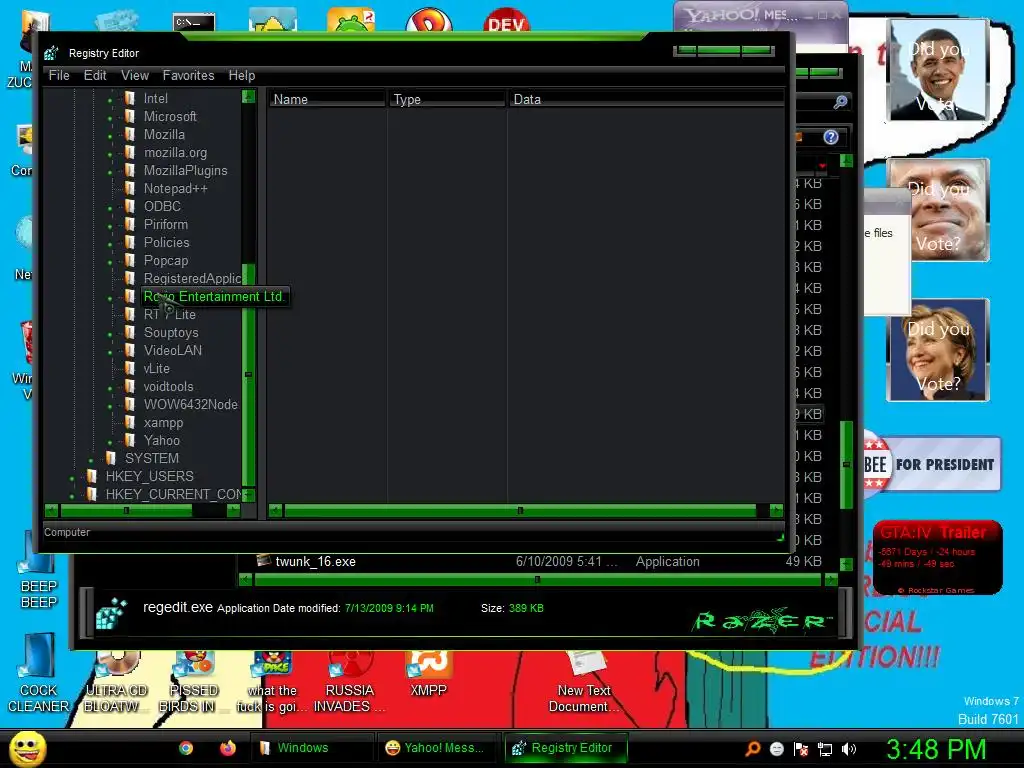The height and width of the screenshot is (768, 1024).
Task: Click the tree pane scroll-up arrow
Action: [x=248, y=97]
